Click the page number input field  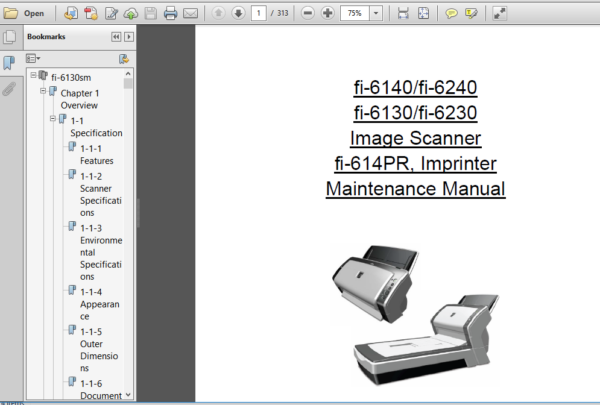[x=259, y=13]
